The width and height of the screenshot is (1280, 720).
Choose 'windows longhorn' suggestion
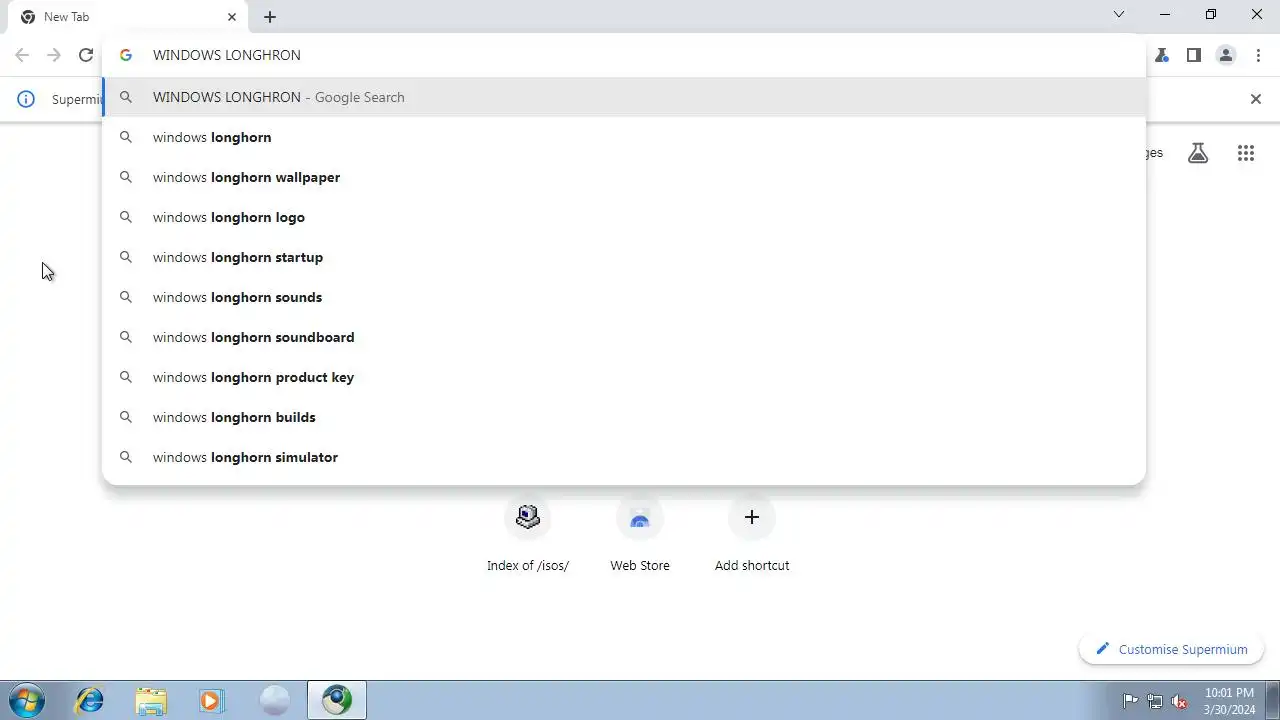point(624,137)
